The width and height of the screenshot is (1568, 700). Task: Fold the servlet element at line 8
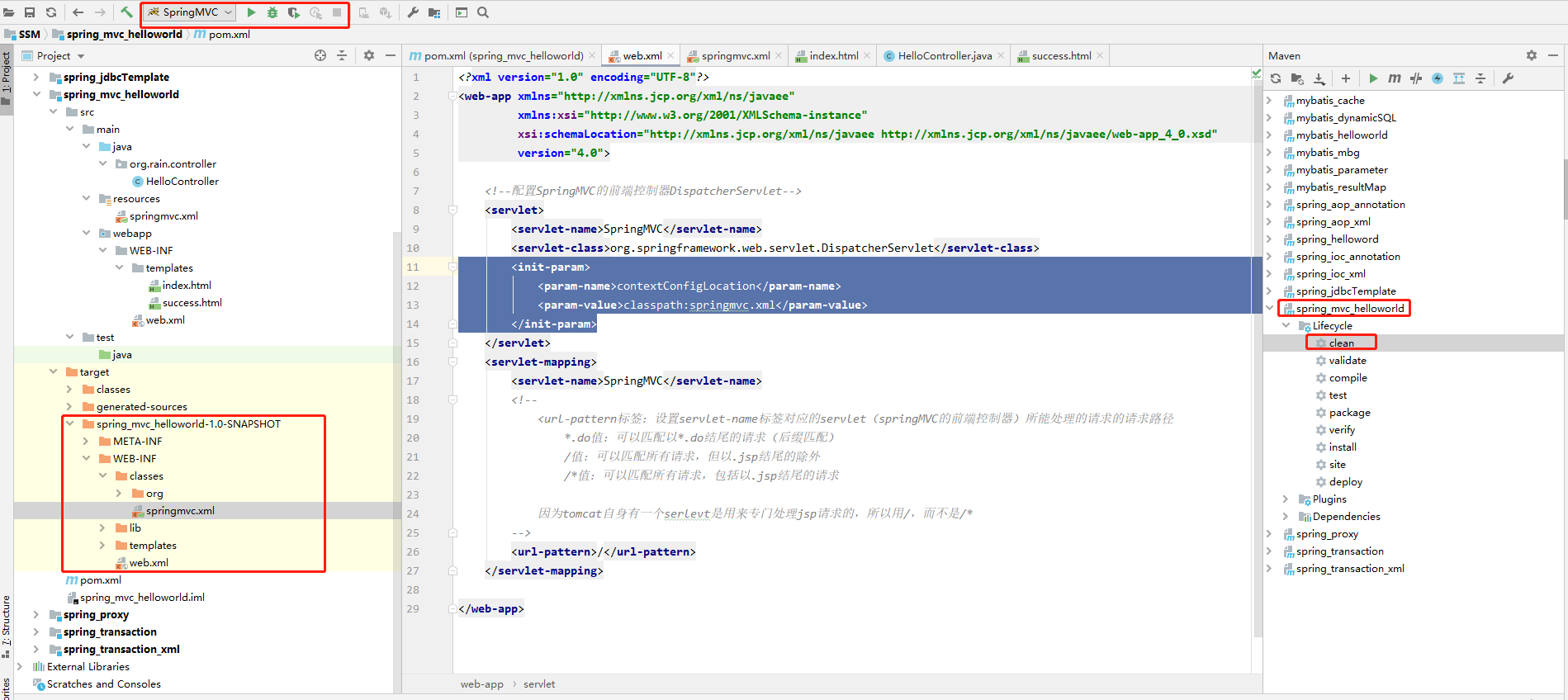tap(452, 210)
